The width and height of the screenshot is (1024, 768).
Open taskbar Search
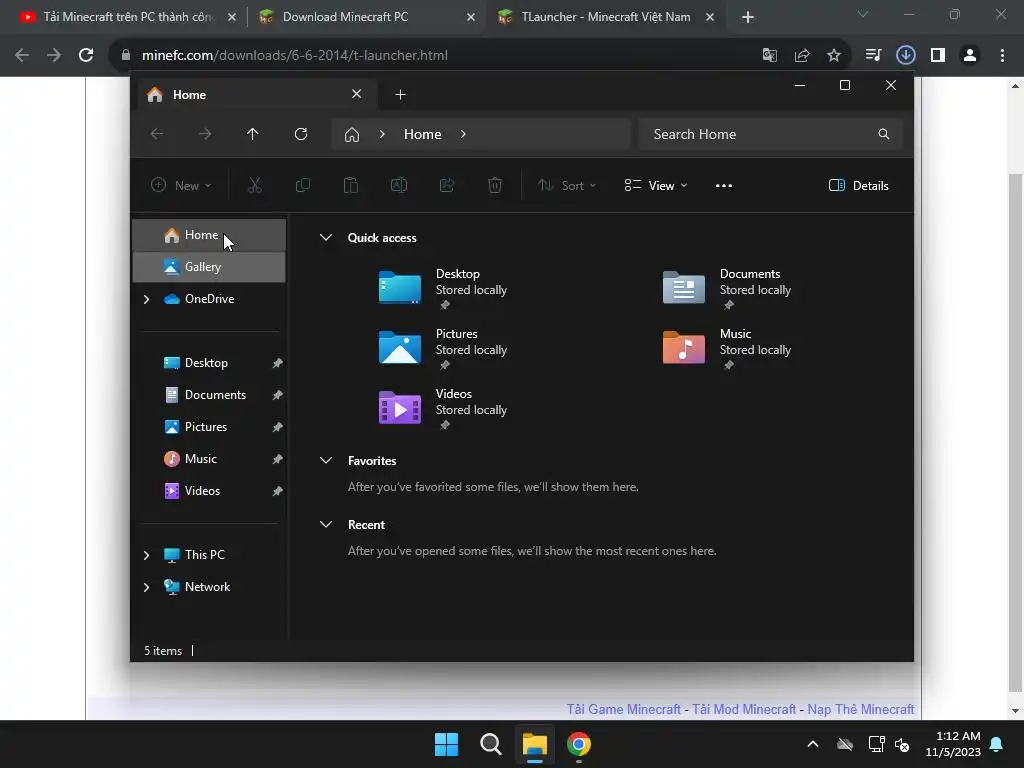point(490,744)
